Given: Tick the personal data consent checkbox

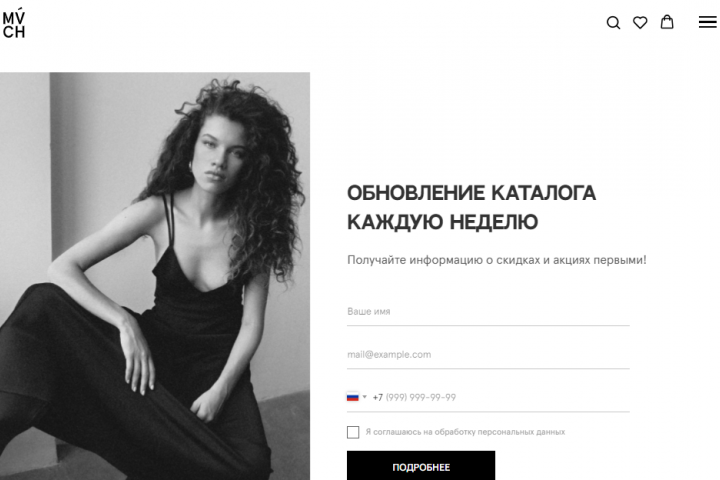Looking at the screenshot, I should pos(353,432).
